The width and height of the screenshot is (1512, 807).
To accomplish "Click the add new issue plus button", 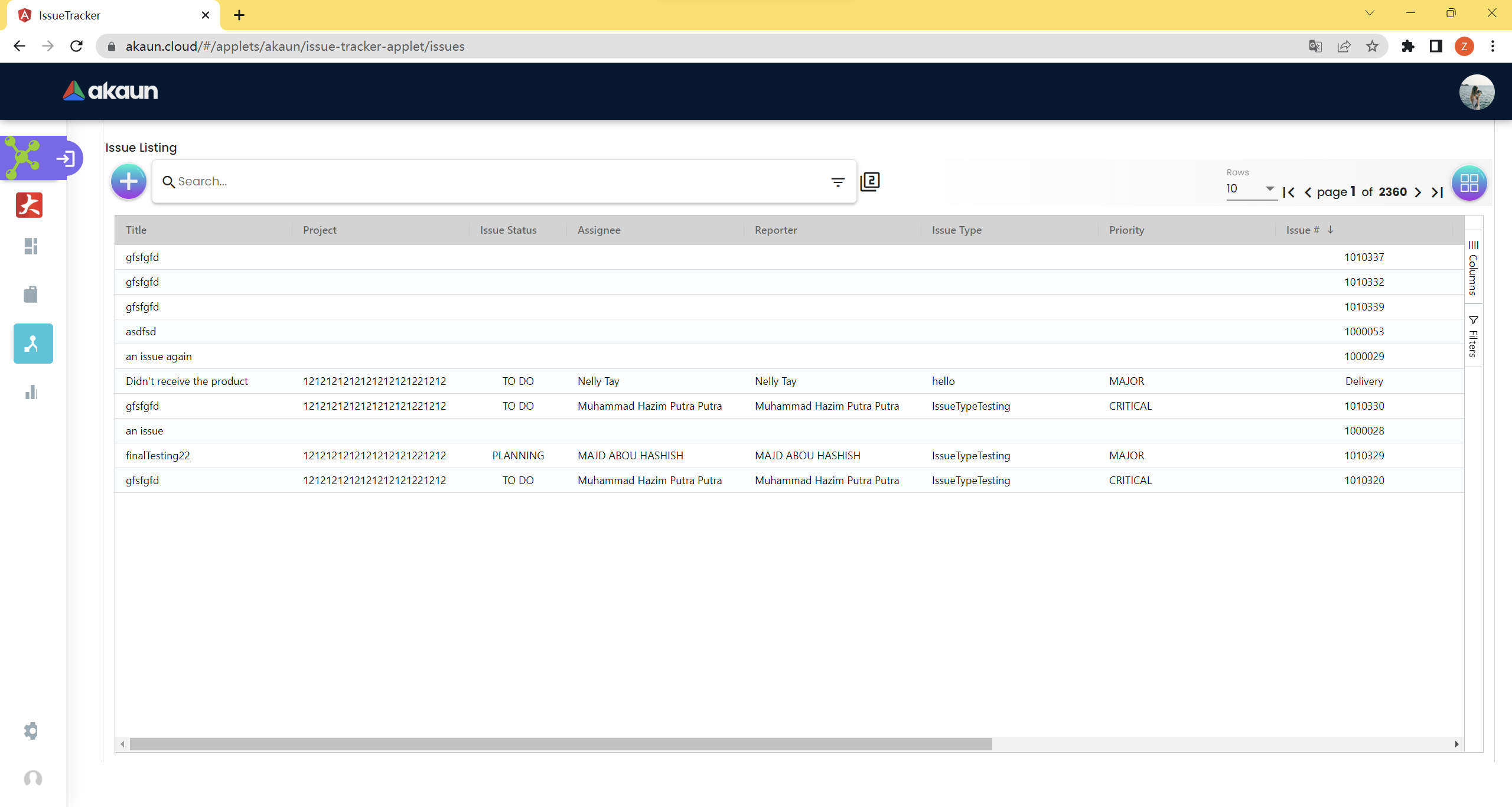I will pyautogui.click(x=128, y=181).
